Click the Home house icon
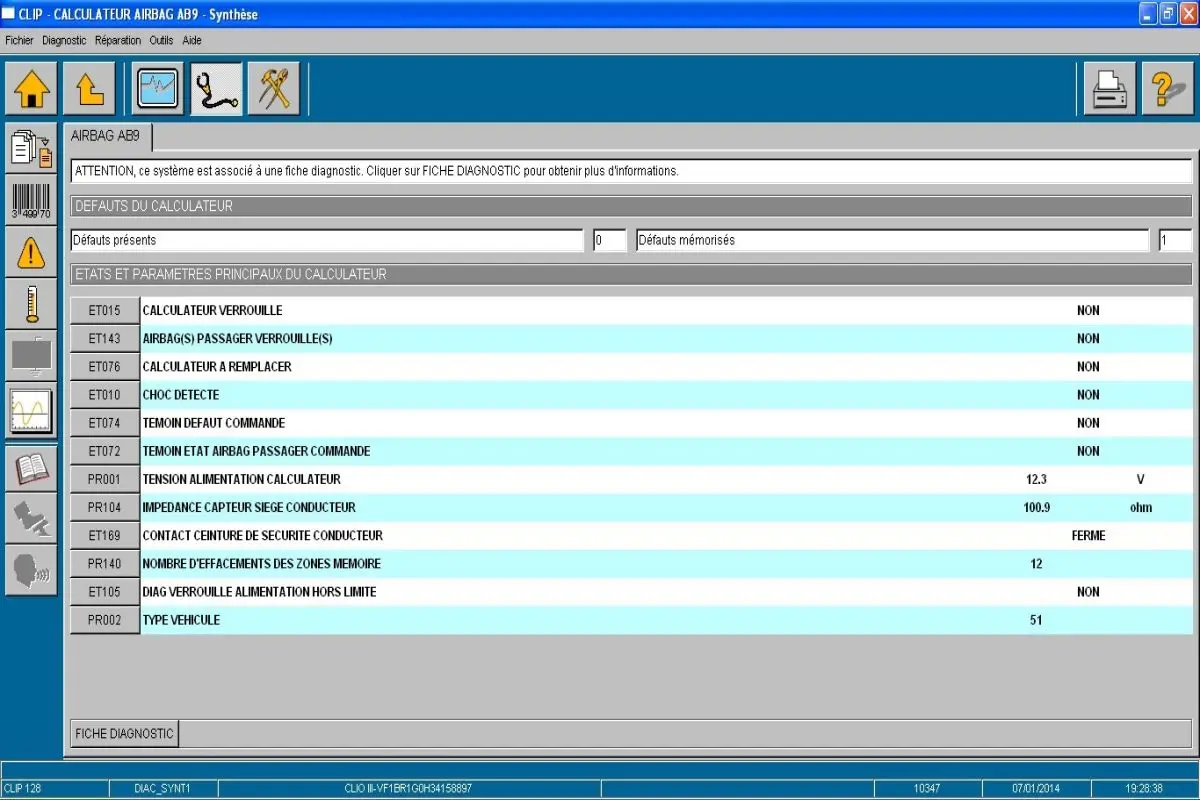 coord(31,89)
